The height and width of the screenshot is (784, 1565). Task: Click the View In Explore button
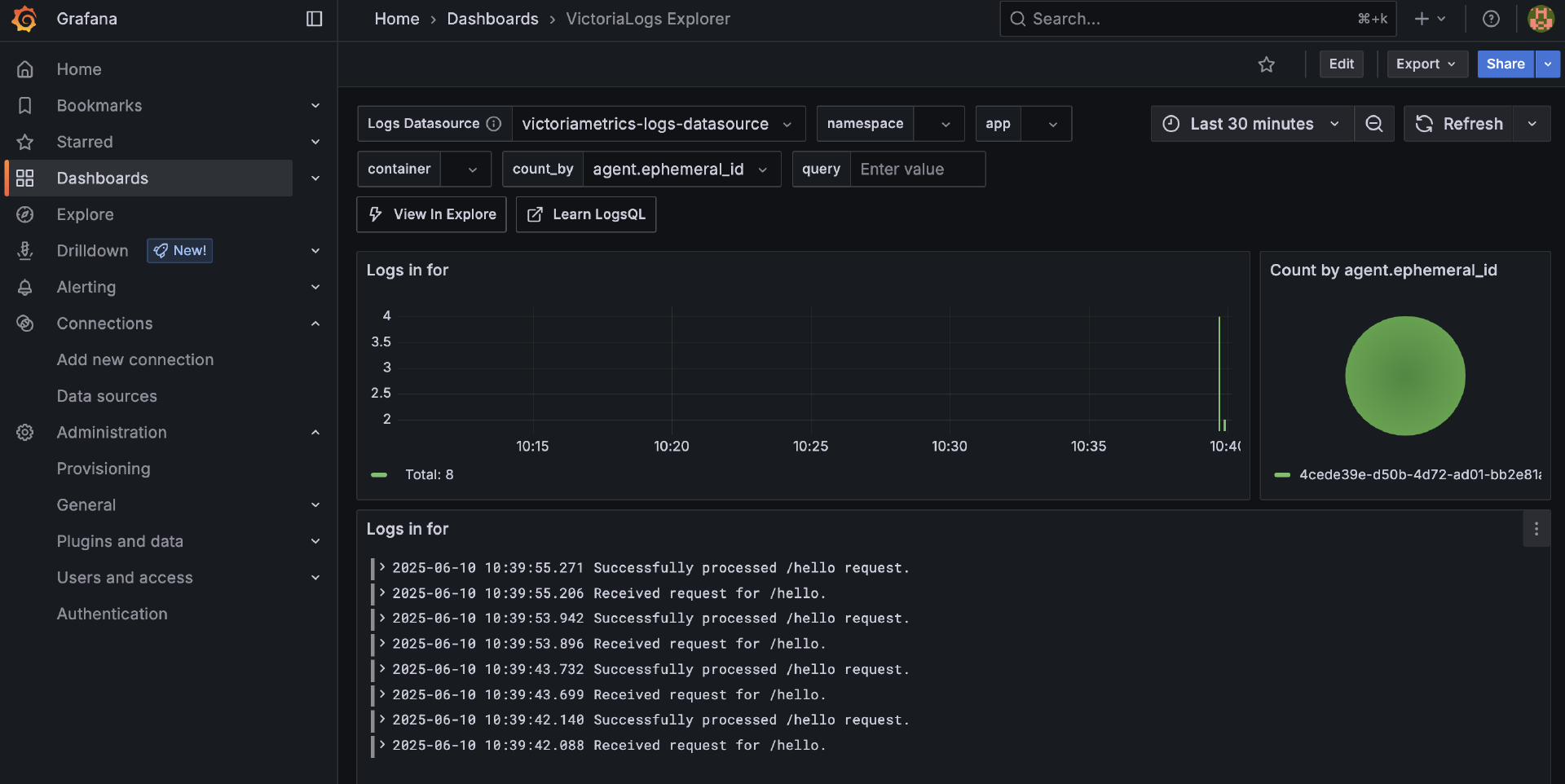pyautogui.click(x=431, y=214)
